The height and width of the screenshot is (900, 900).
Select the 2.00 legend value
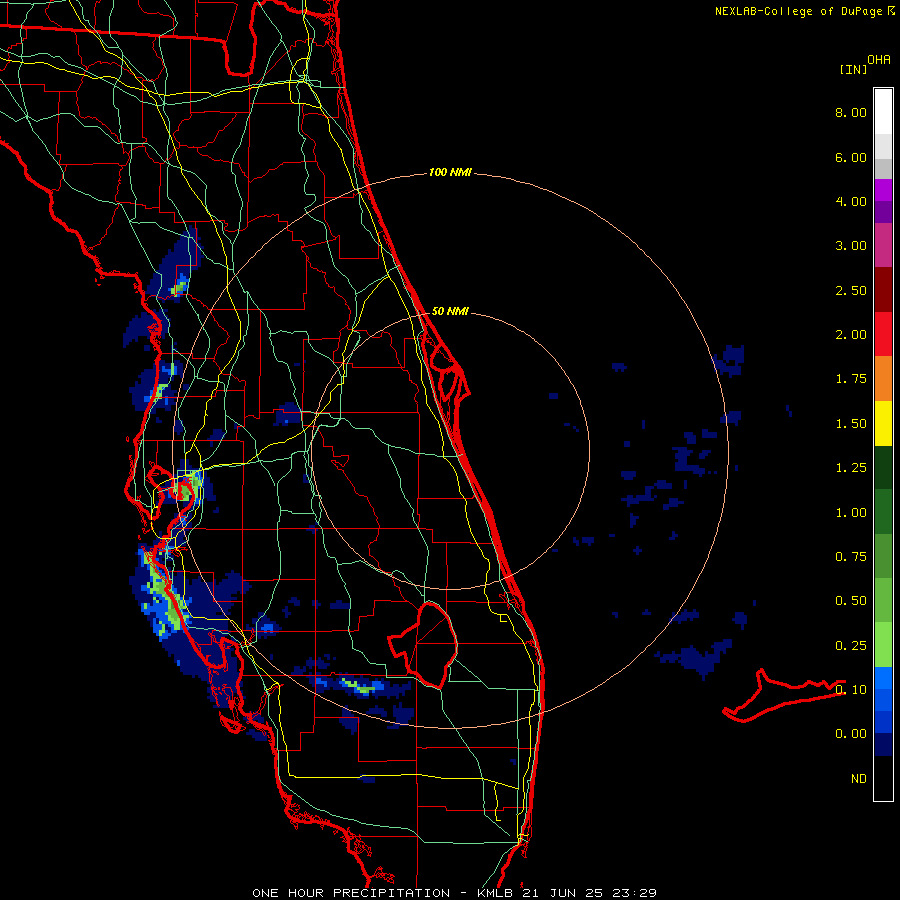(x=851, y=335)
